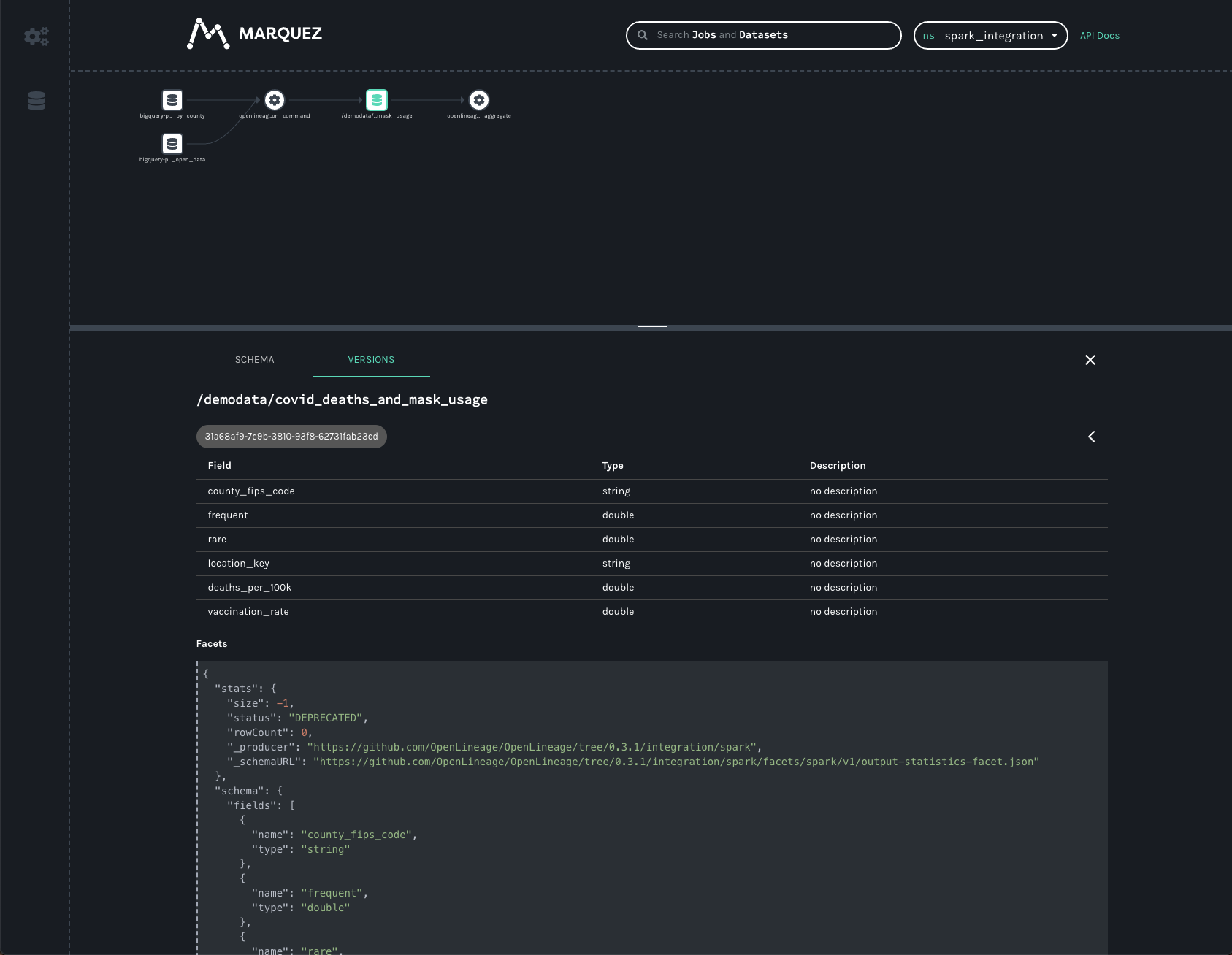The image size is (1232, 955).
Task: Click the rare field row
Action: coord(652,540)
